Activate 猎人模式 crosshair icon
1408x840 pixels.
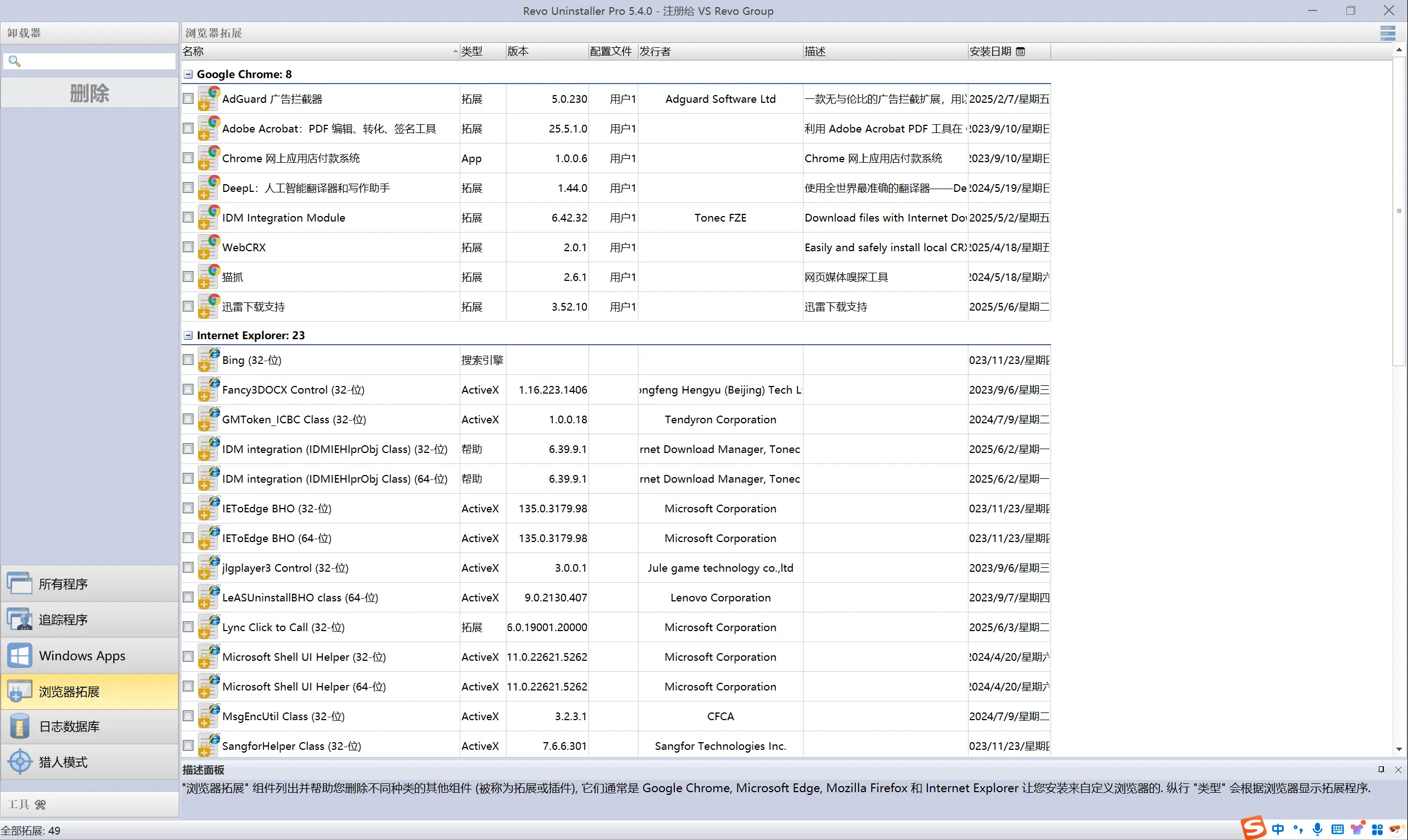tap(20, 762)
